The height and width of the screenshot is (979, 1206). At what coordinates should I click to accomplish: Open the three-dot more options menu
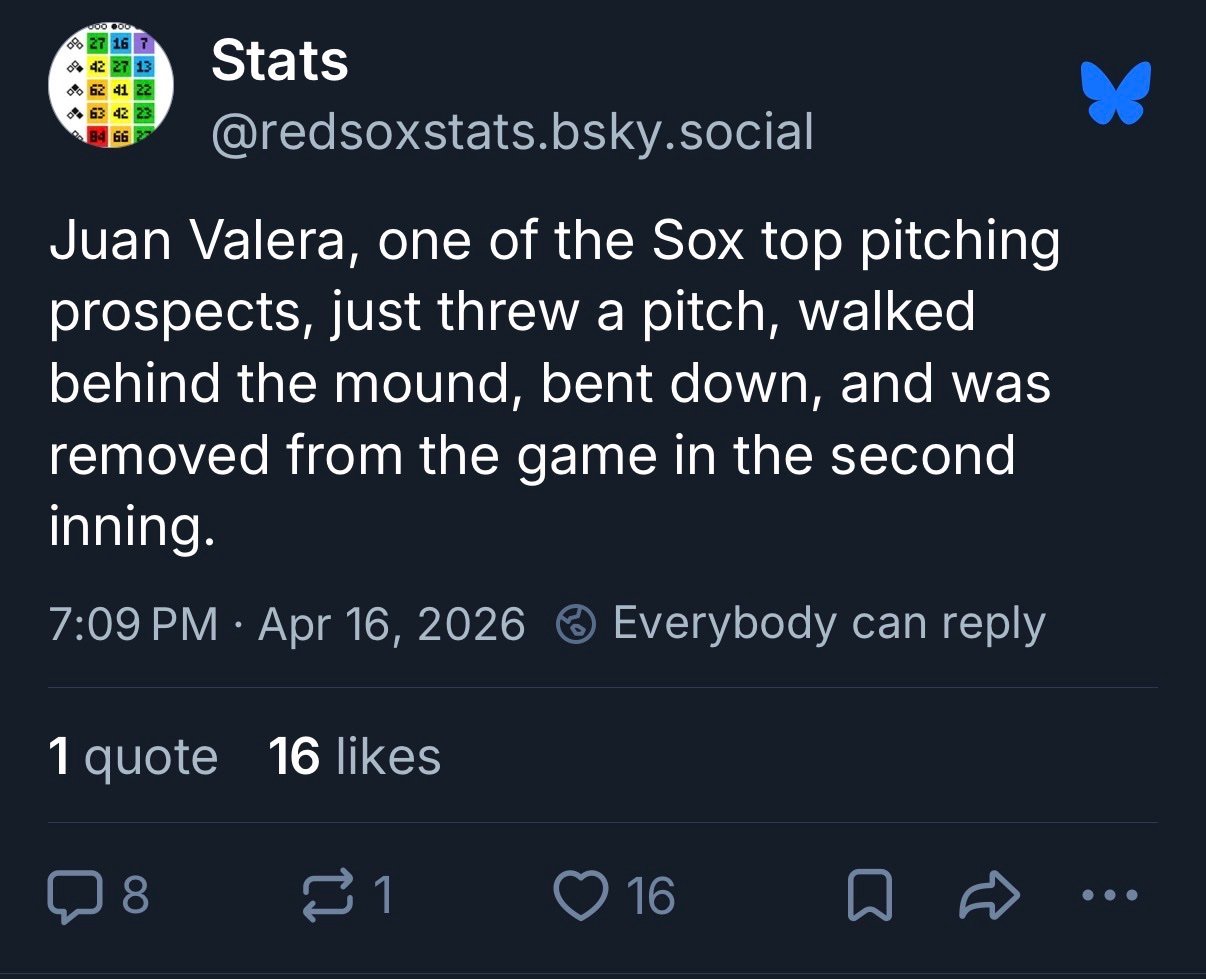pyautogui.click(x=1110, y=896)
